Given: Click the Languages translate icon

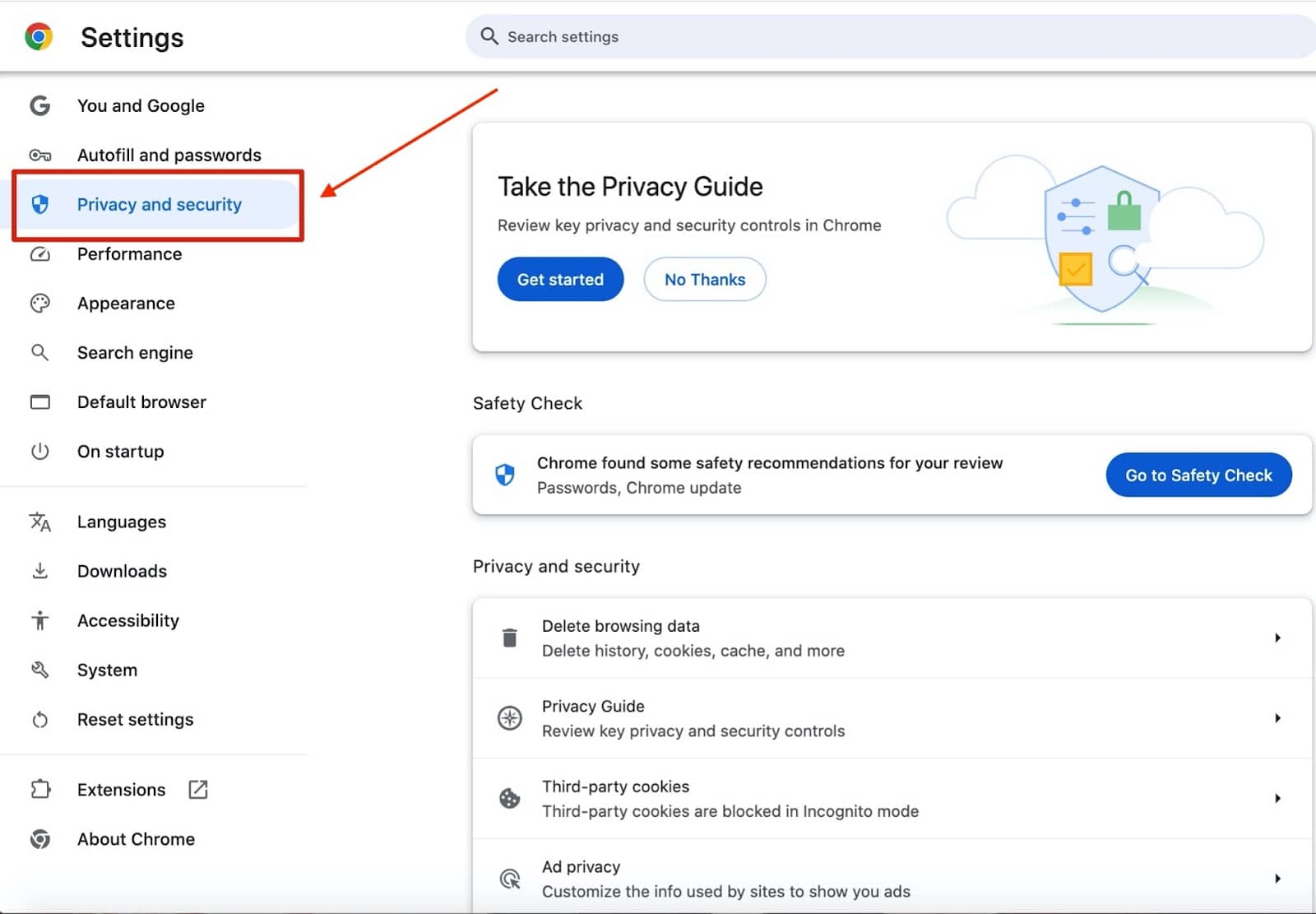Looking at the screenshot, I should pos(39,522).
